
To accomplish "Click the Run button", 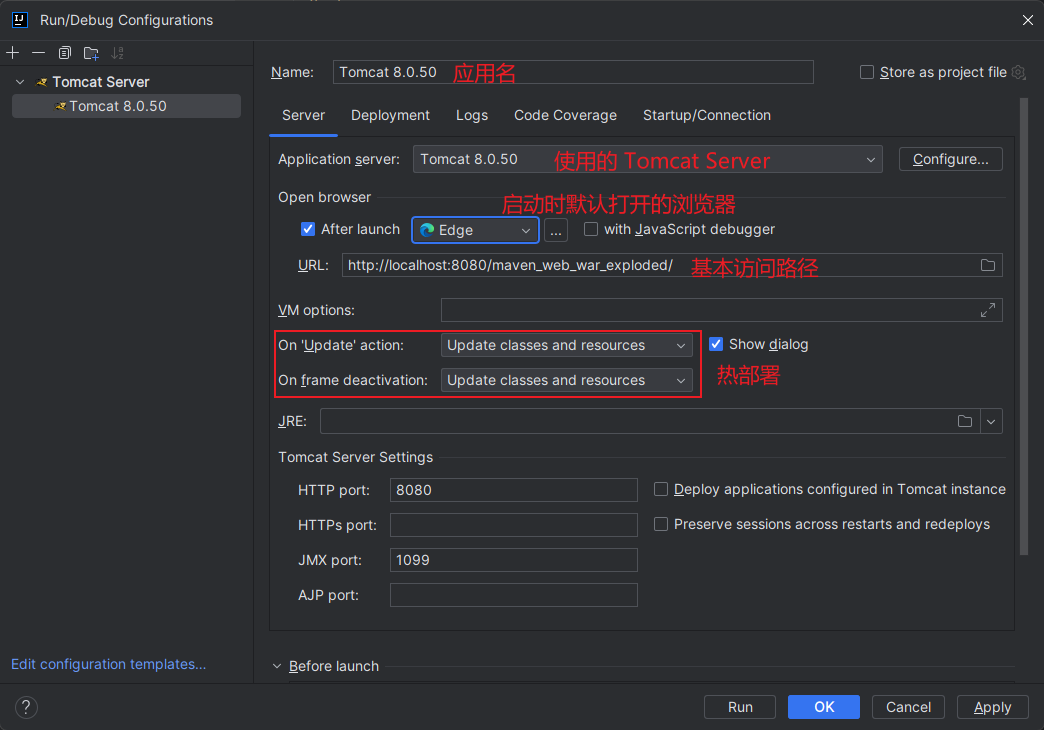I will click(x=740, y=707).
